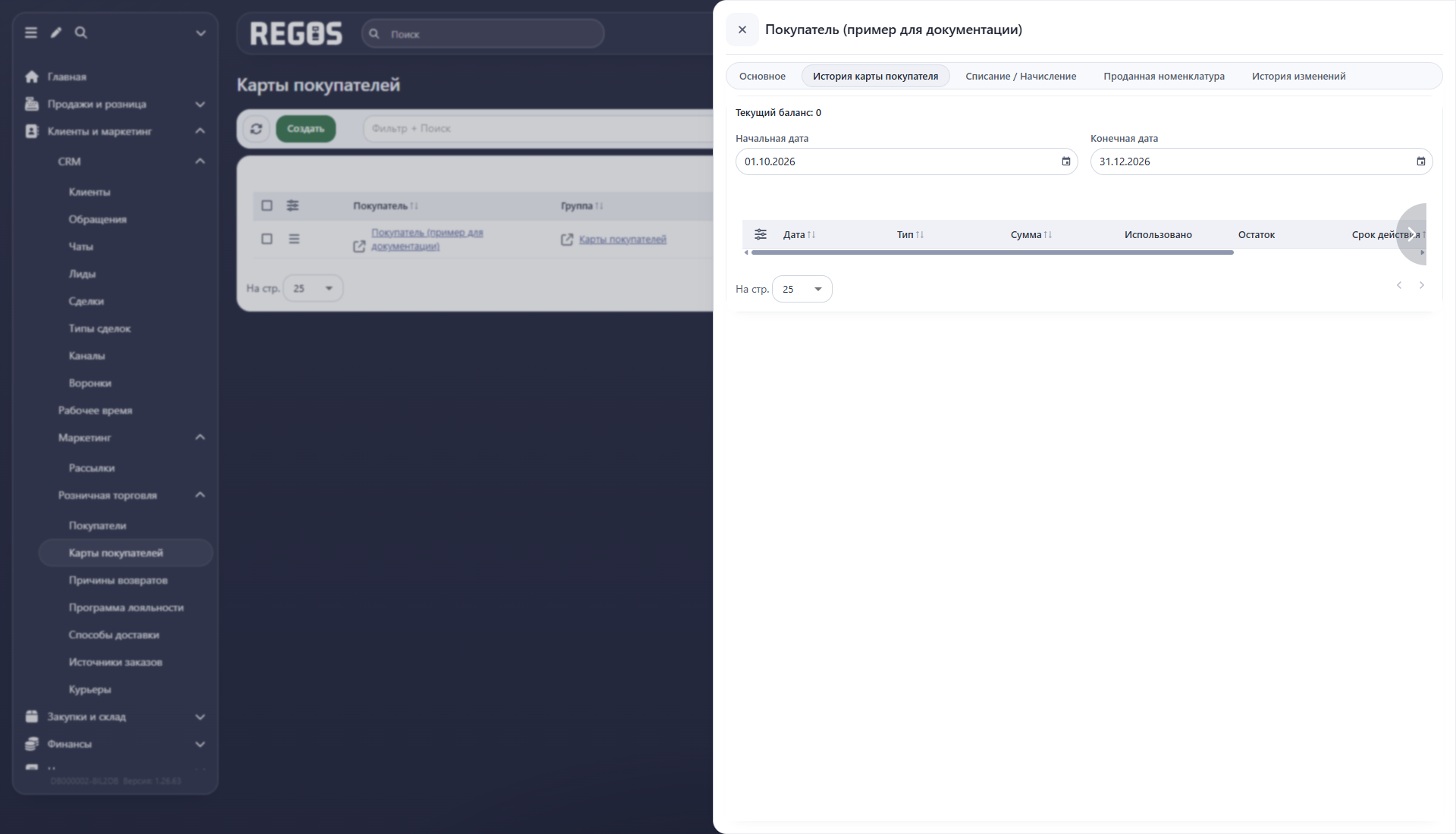Open the end date calendar picker
Image resolution: width=1456 pixels, height=834 pixels.
click(x=1420, y=161)
